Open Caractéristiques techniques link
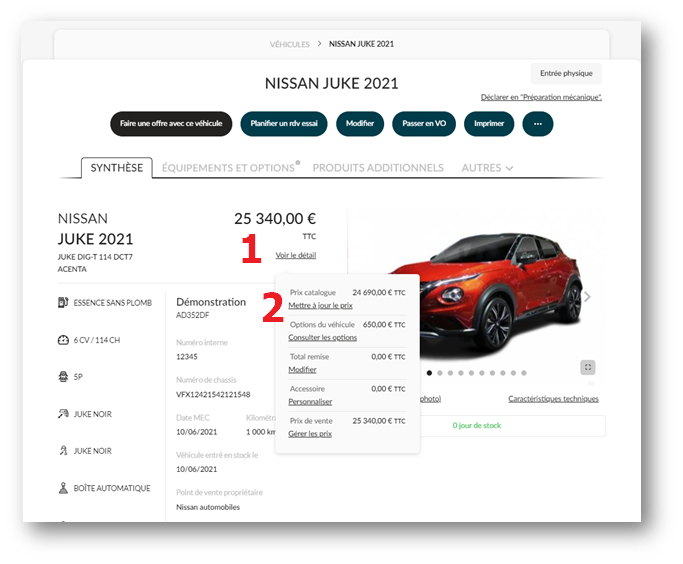This screenshot has width=683, height=564. pos(553,399)
